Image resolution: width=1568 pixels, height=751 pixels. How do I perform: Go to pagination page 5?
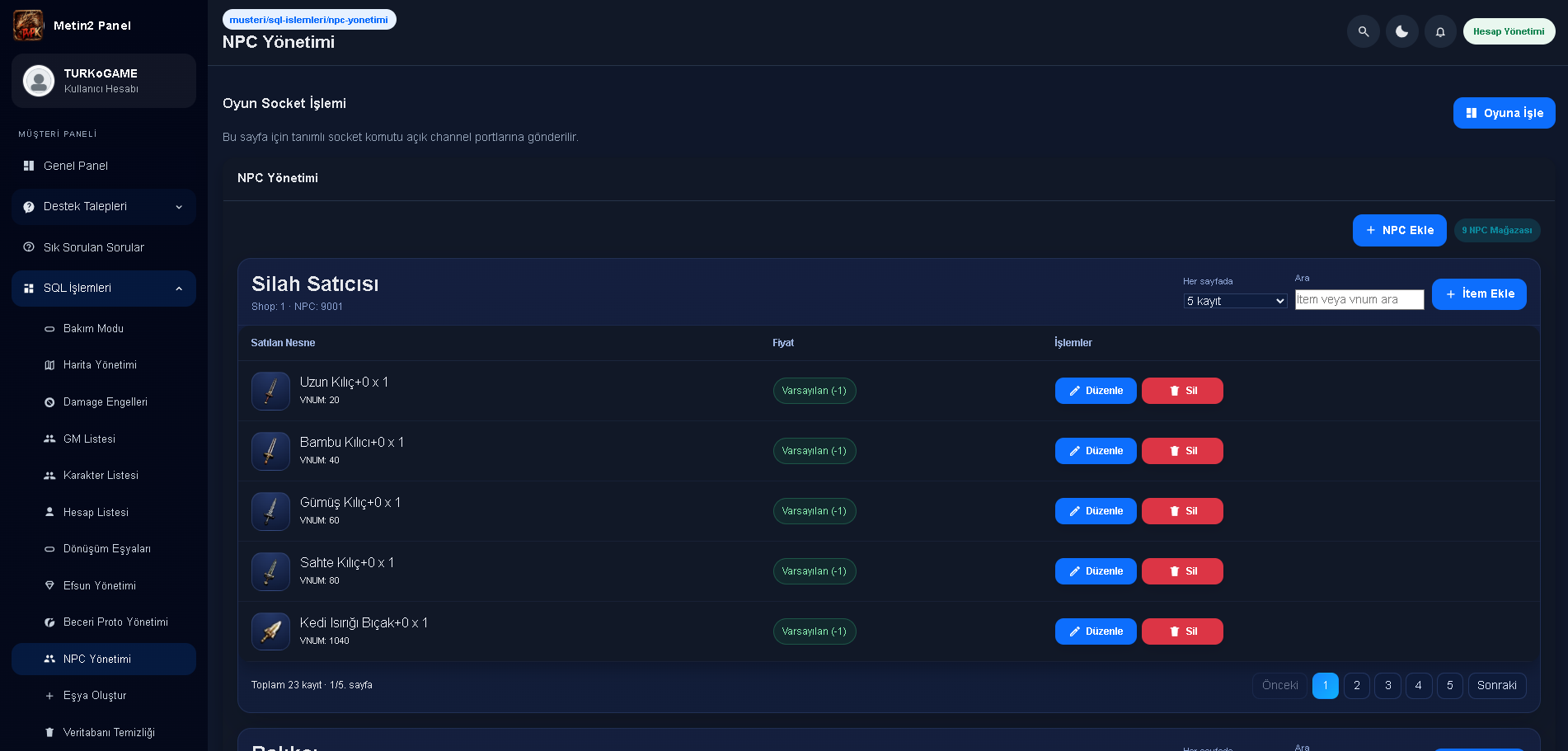click(1450, 686)
